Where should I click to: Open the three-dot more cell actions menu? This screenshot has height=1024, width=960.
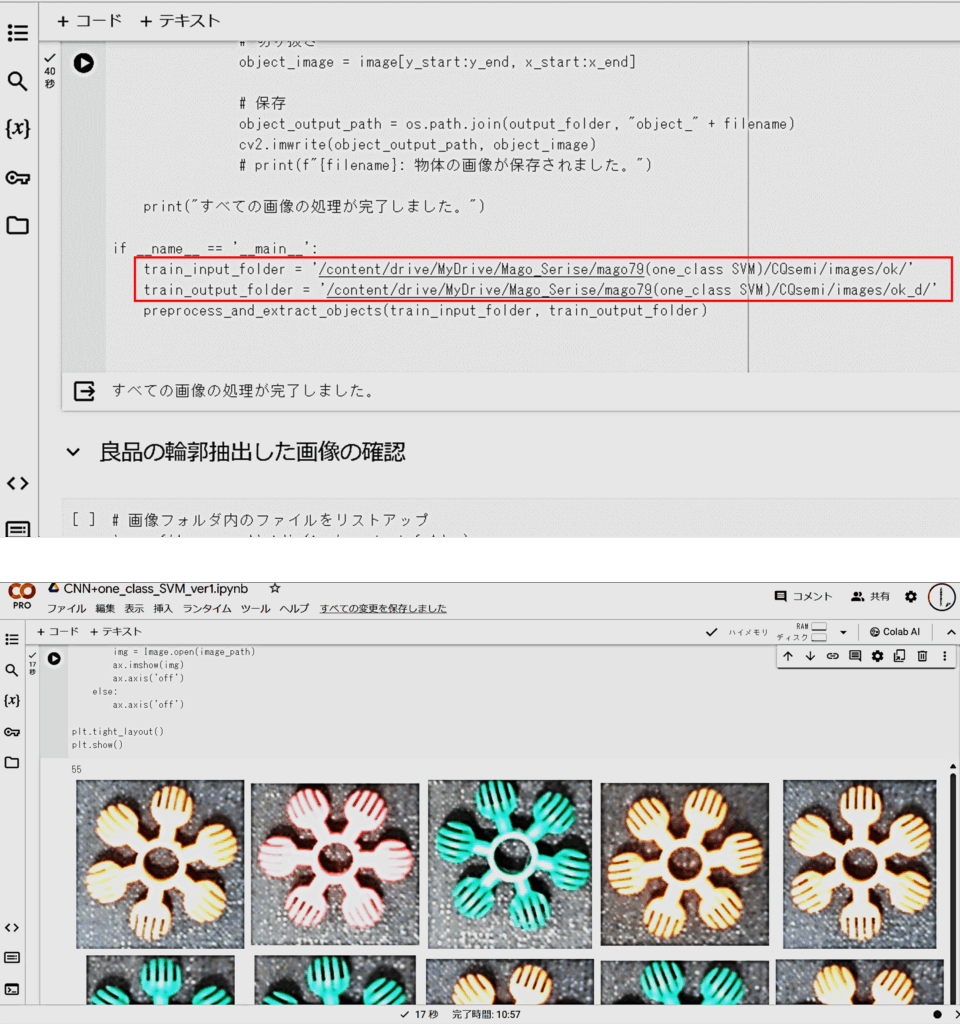pos(944,656)
